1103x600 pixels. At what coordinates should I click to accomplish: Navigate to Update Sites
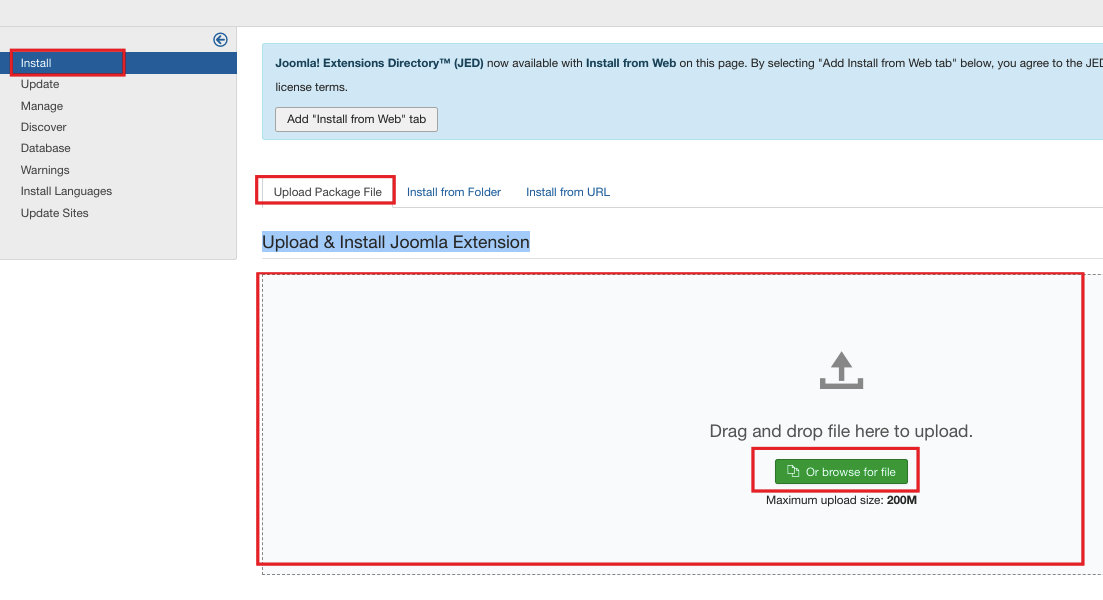point(55,213)
